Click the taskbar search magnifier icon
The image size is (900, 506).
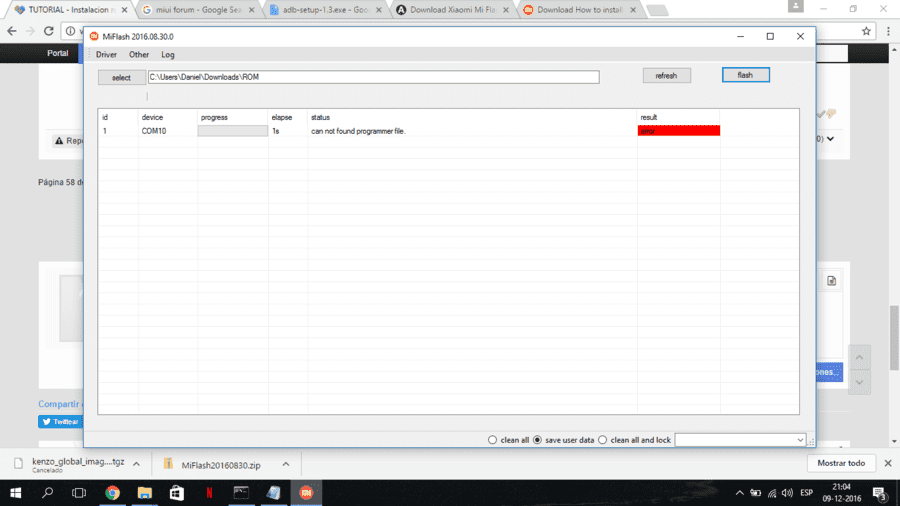click(x=48, y=493)
